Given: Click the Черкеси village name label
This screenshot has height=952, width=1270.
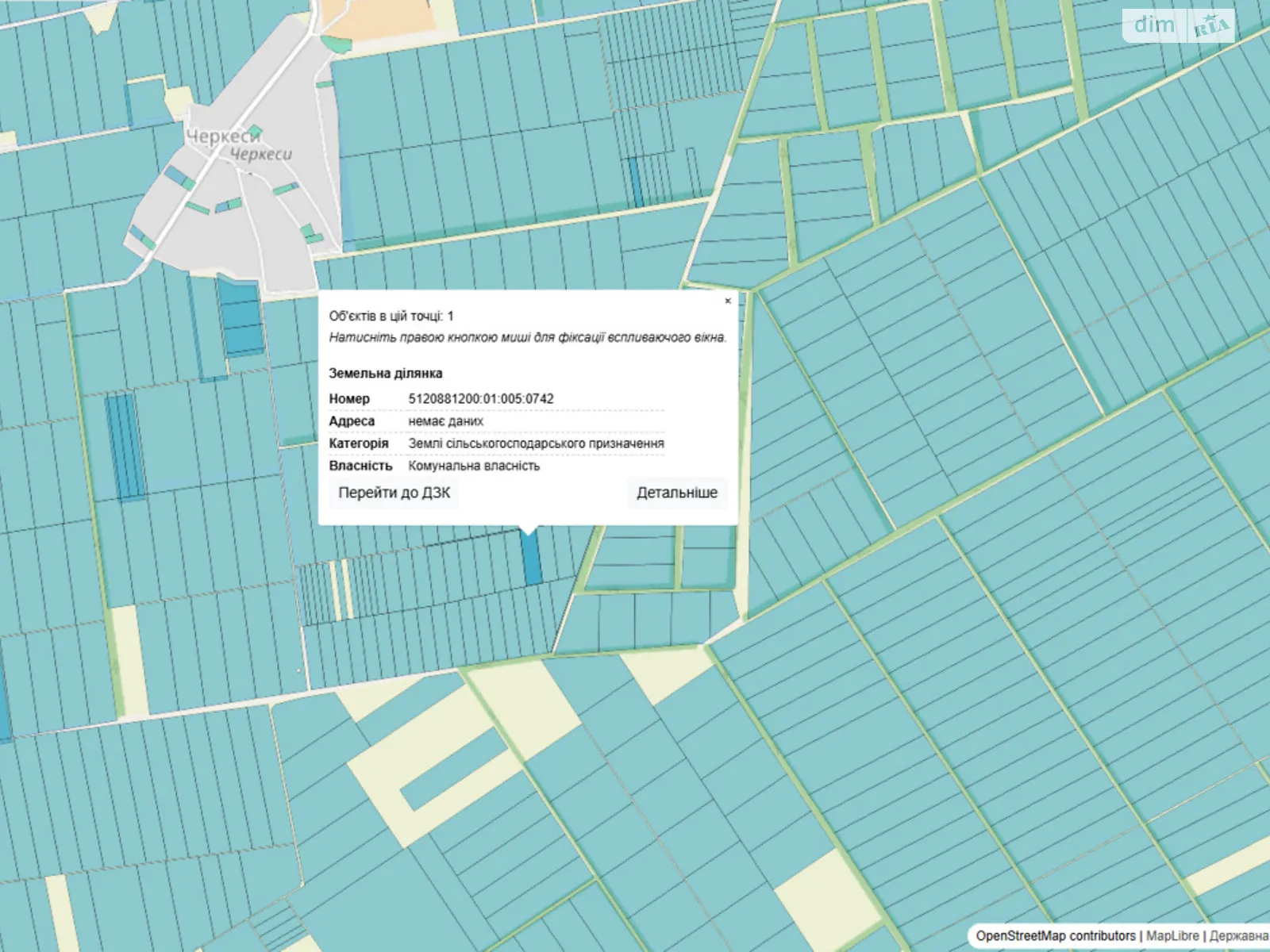Looking at the screenshot, I should 223,137.
